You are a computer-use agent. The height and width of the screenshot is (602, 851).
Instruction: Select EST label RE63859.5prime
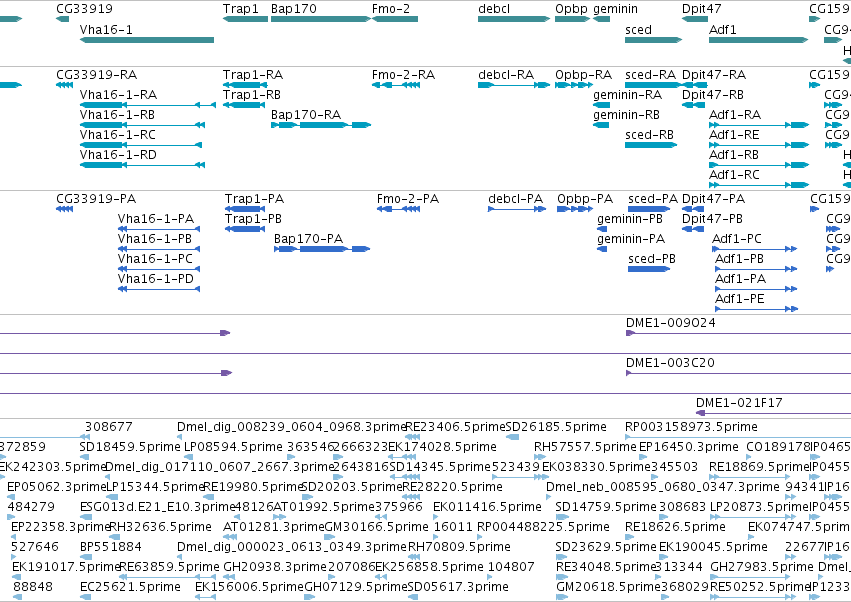[x=169, y=567]
